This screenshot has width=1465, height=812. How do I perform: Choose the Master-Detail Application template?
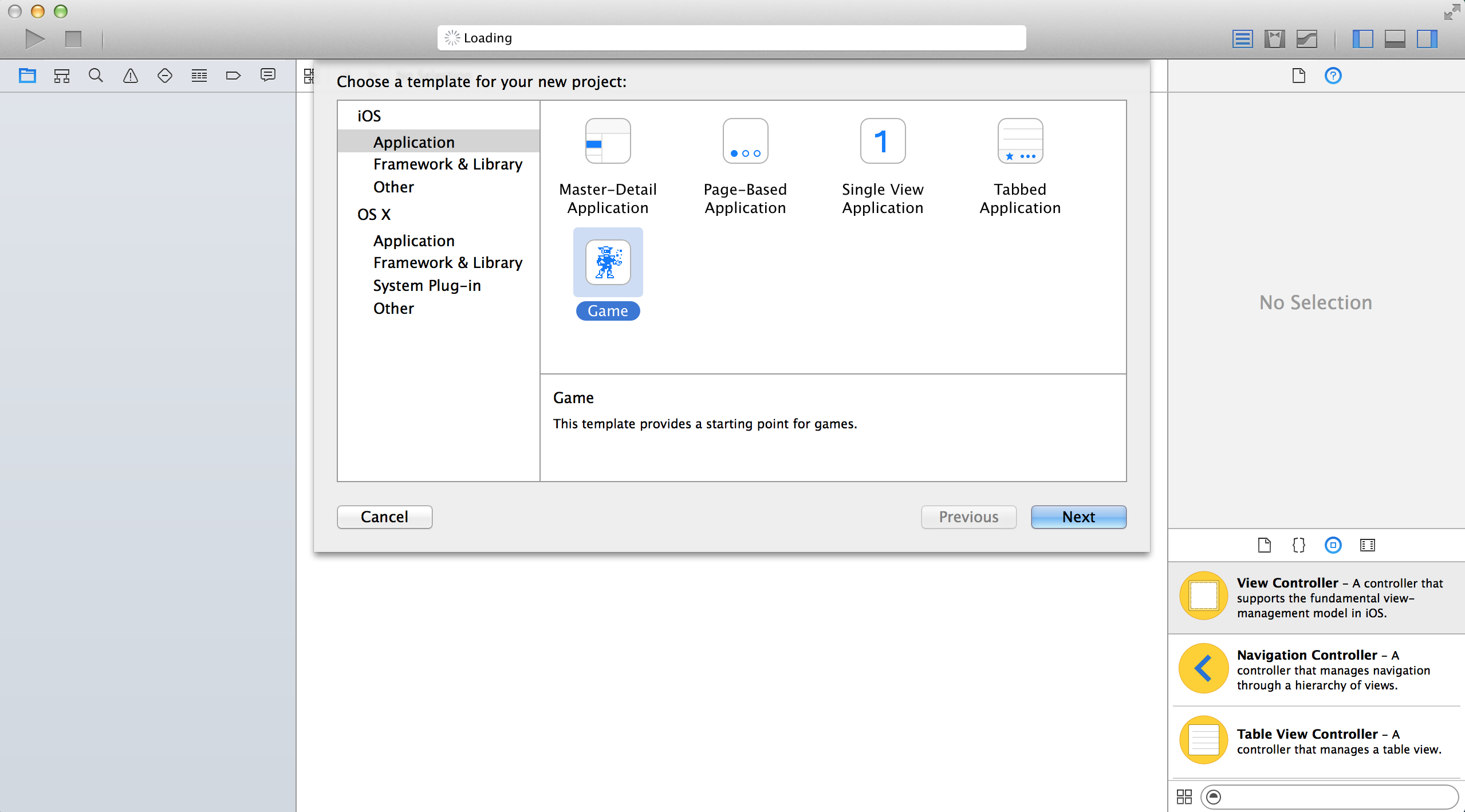click(608, 167)
